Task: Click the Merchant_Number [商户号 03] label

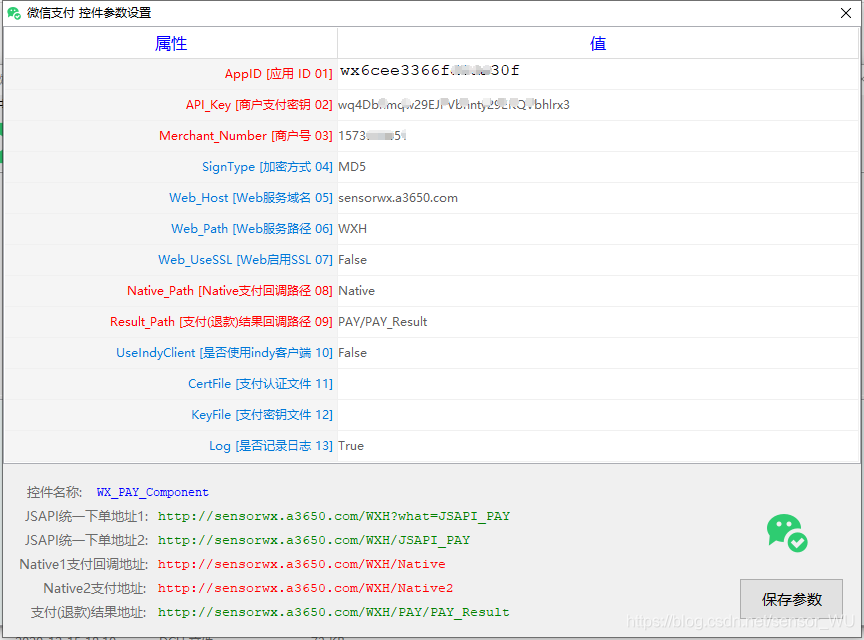Action: [x=246, y=136]
